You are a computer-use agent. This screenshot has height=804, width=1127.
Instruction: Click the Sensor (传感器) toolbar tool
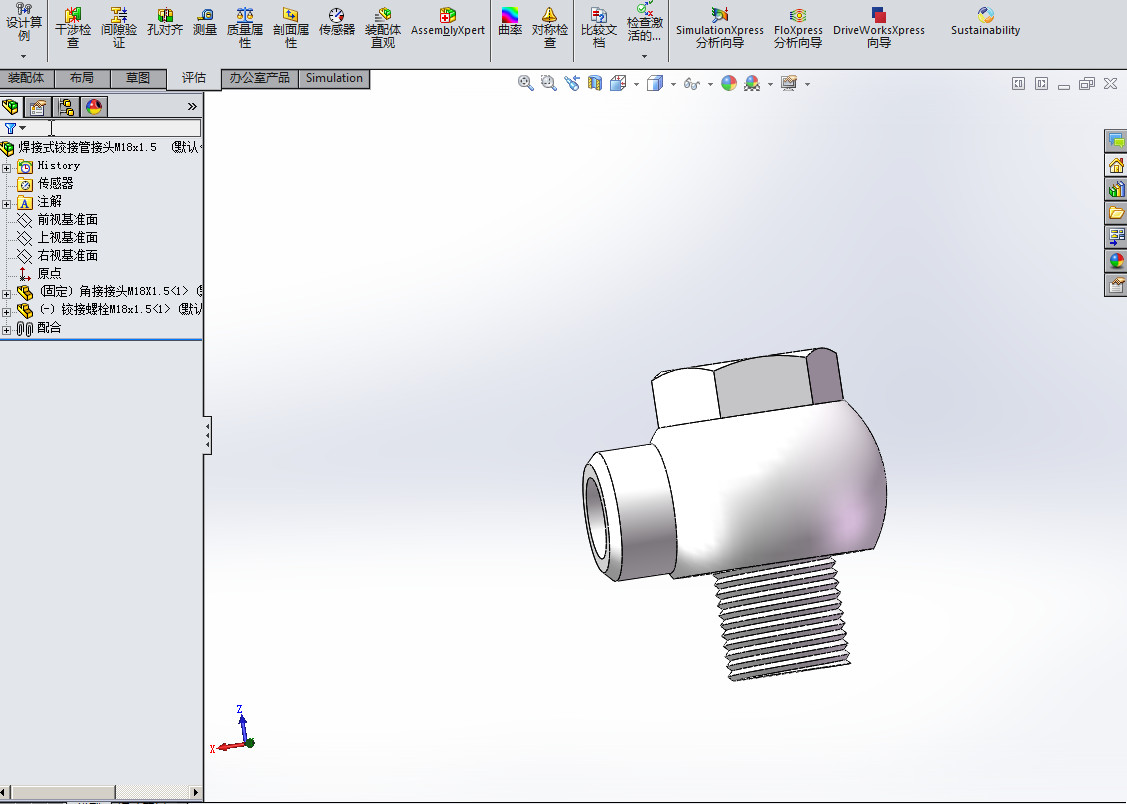pos(336,22)
